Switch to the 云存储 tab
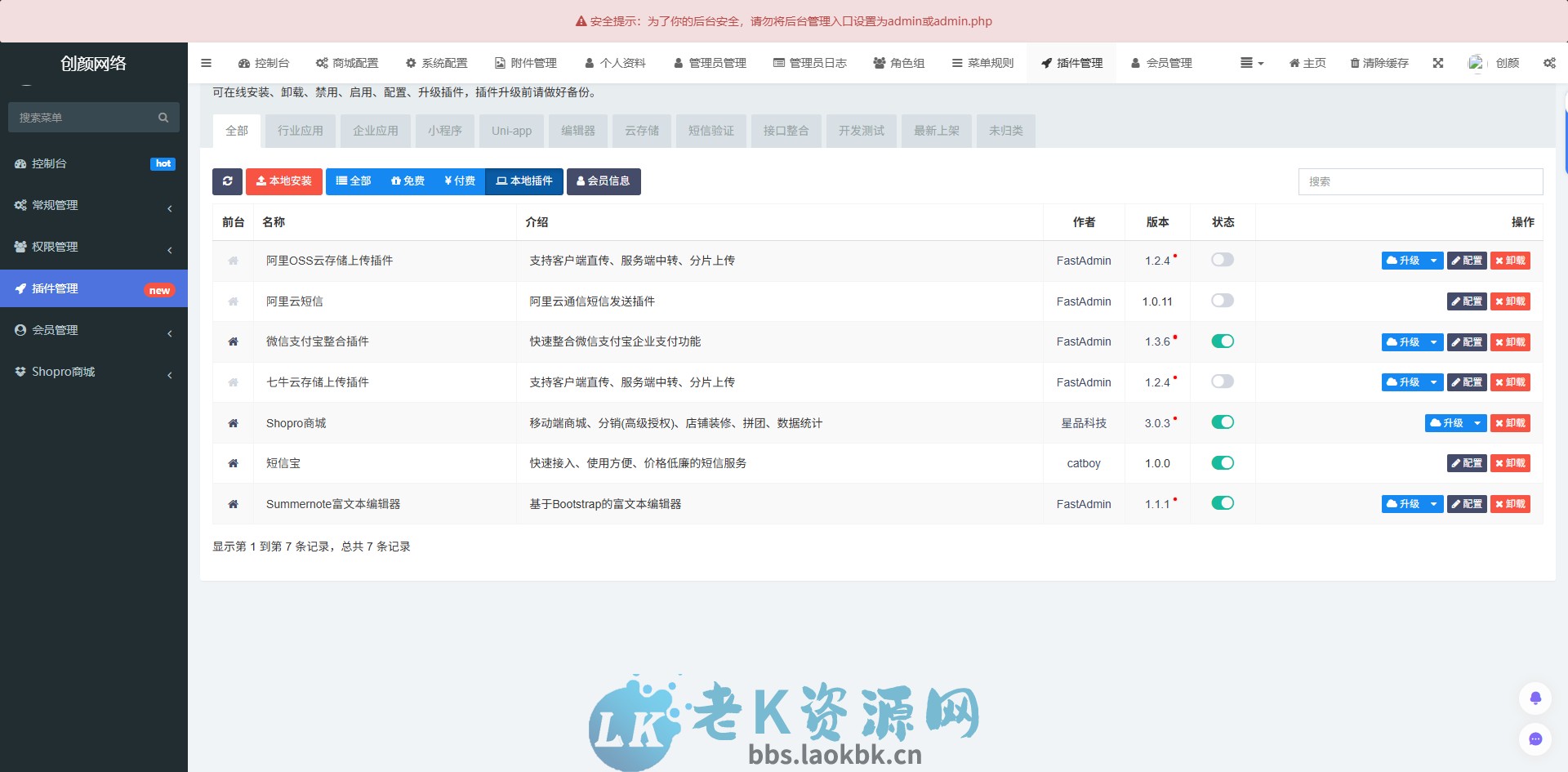Viewport: 1568px width, 772px height. [641, 131]
